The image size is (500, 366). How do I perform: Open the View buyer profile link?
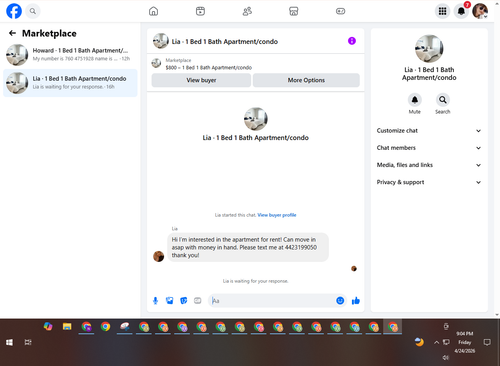277,215
